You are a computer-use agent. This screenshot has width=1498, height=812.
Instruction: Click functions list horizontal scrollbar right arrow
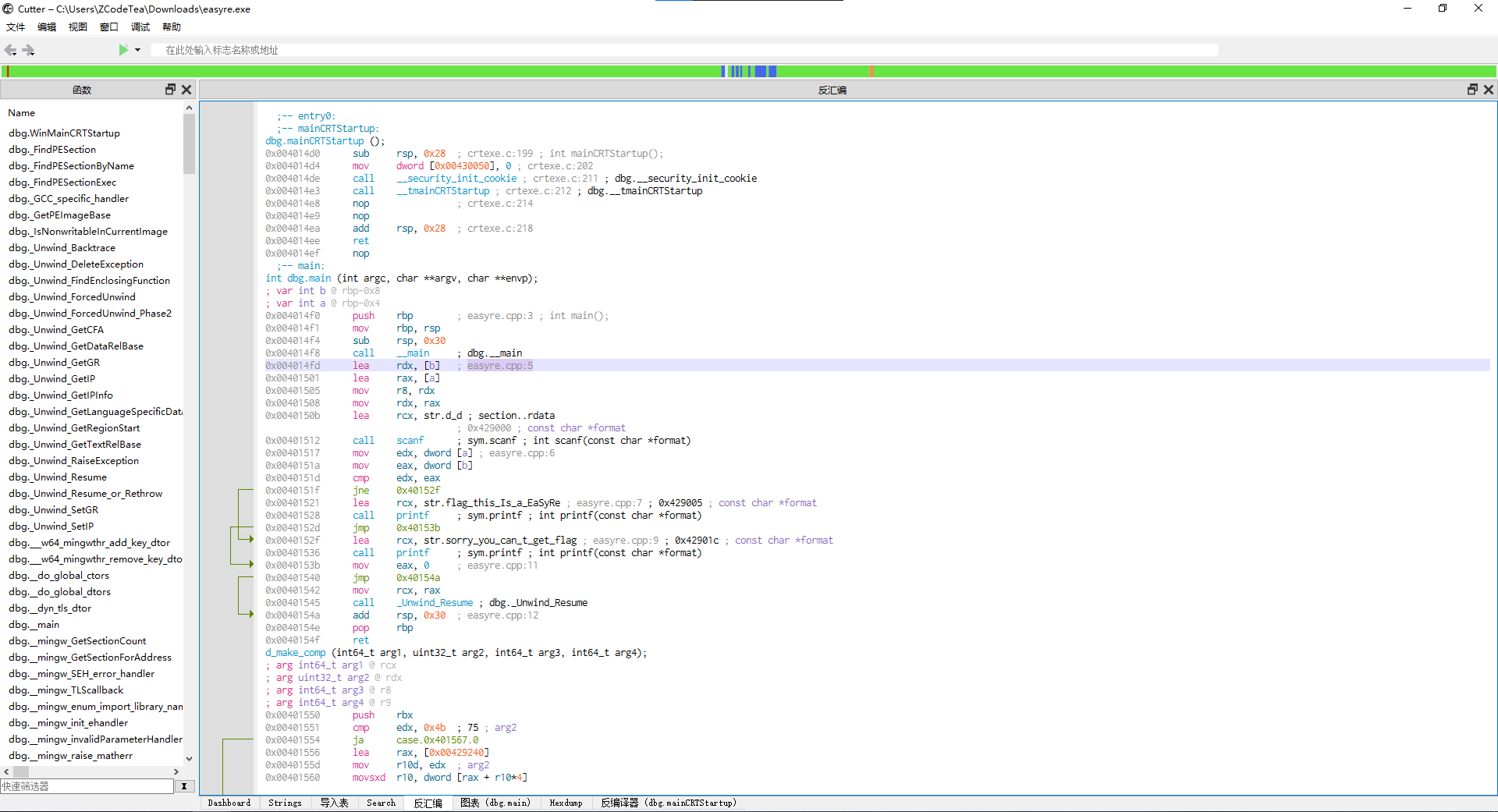[176, 771]
